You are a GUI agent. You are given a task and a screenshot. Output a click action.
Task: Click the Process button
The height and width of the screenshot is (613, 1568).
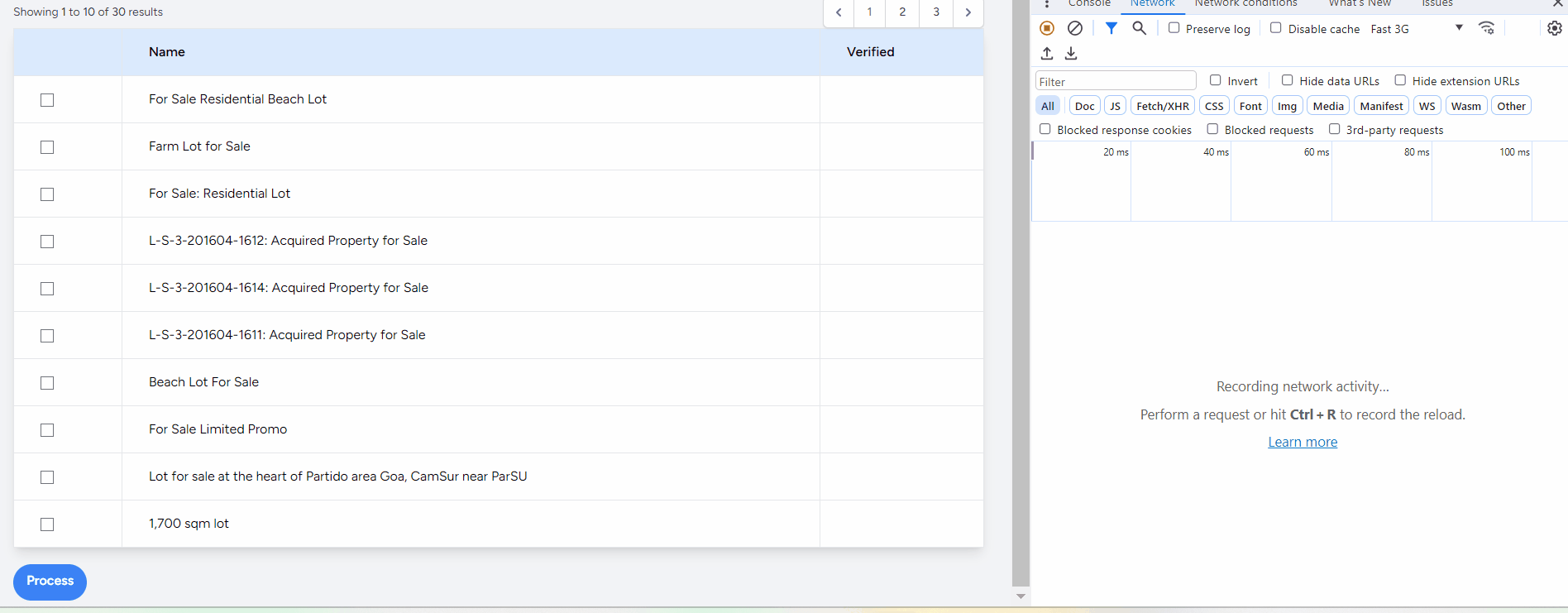click(x=50, y=582)
